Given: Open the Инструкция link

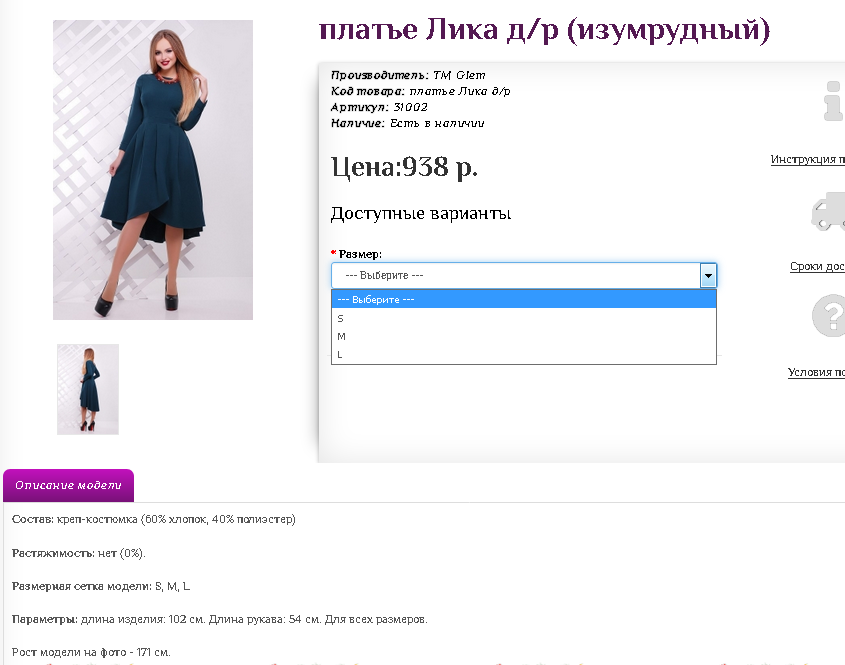Looking at the screenshot, I should pos(807,160).
